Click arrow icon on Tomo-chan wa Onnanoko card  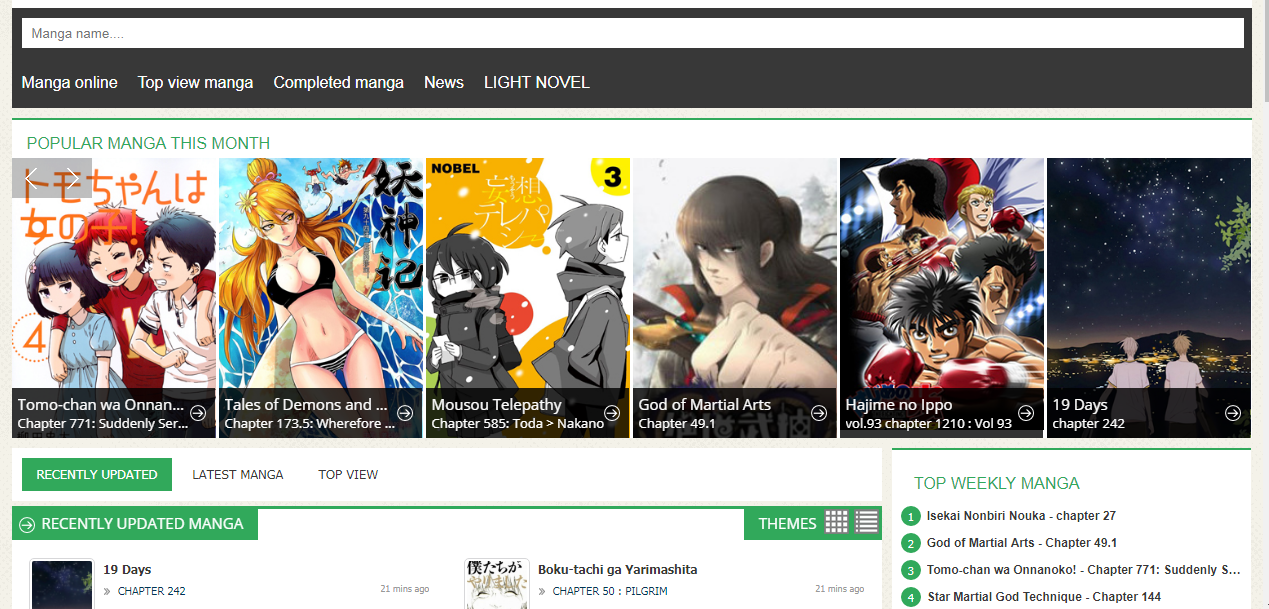[x=198, y=413]
